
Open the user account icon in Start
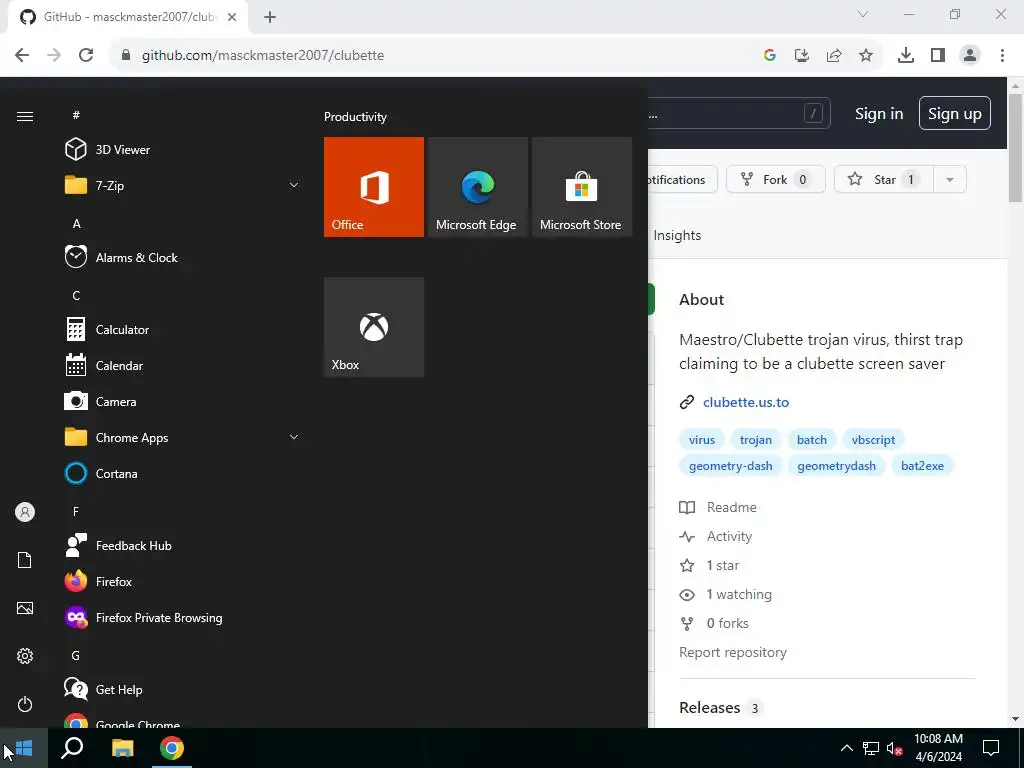[x=25, y=512]
